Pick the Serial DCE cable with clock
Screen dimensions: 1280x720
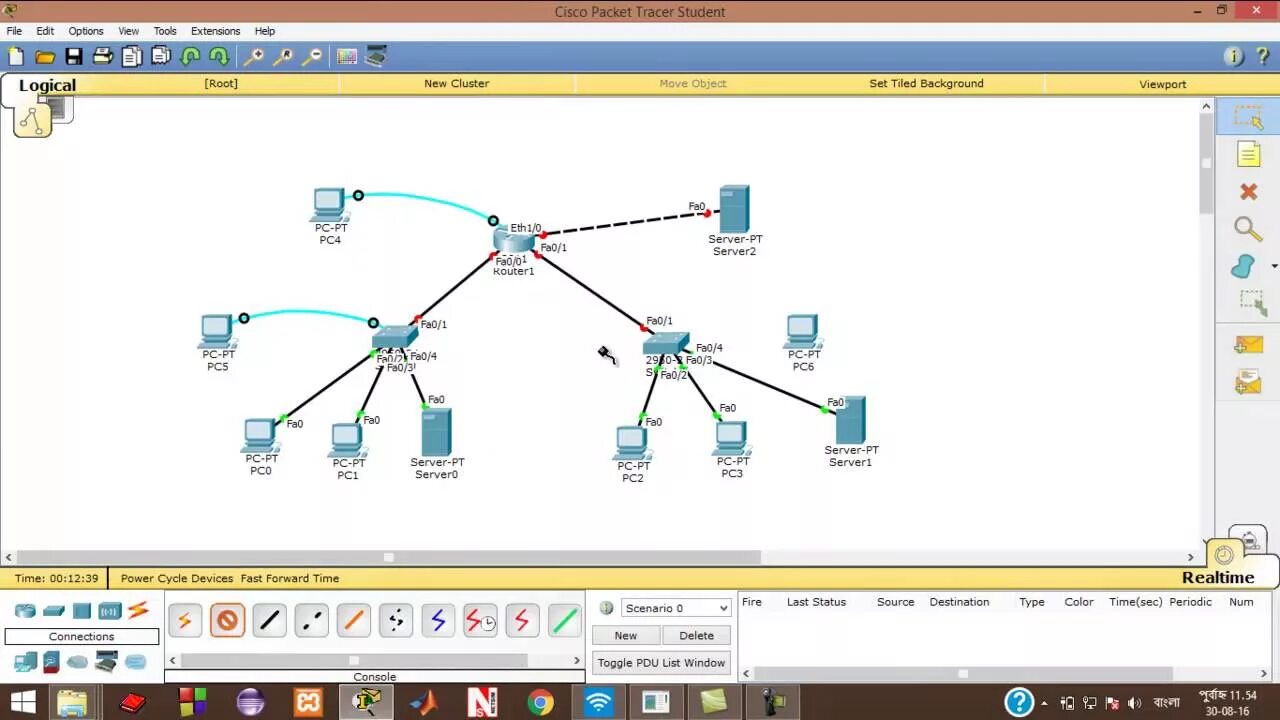(x=480, y=621)
